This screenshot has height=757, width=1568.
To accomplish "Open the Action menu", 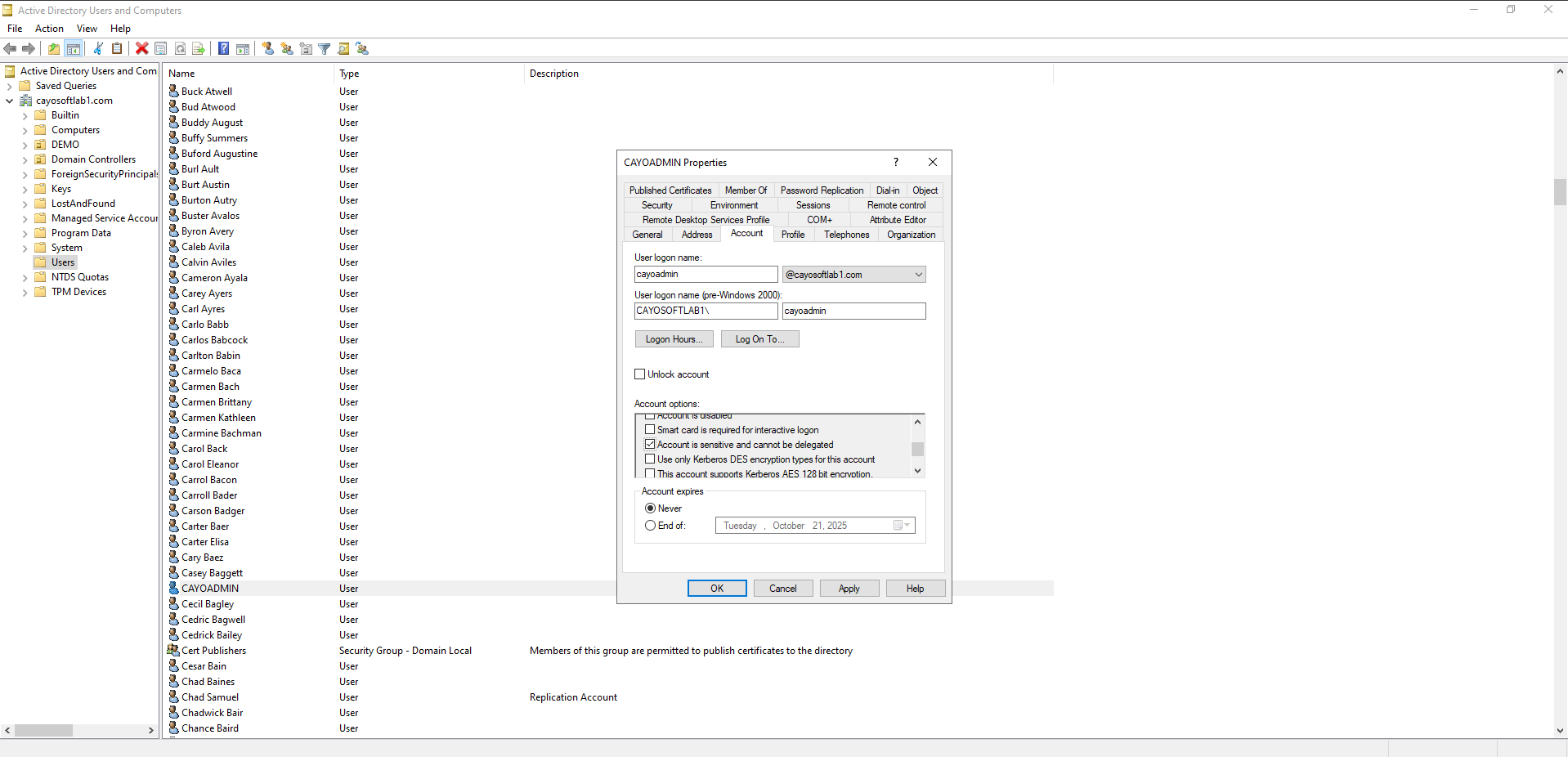I will (x=49, y=29).
